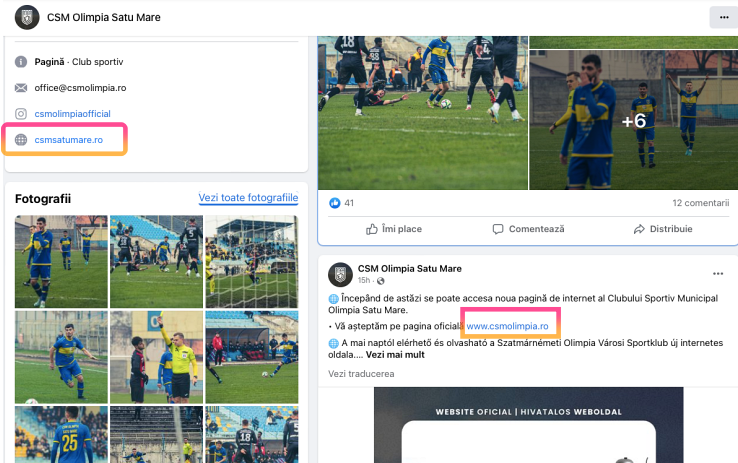738x463 pixels.
Task: Open the +6 more photos thumbnail
Action: [x=634, y=120]
